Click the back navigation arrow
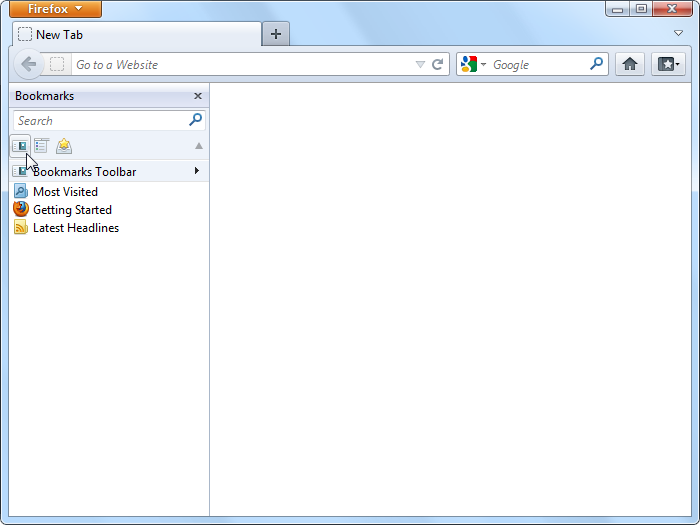 point(28,64)
